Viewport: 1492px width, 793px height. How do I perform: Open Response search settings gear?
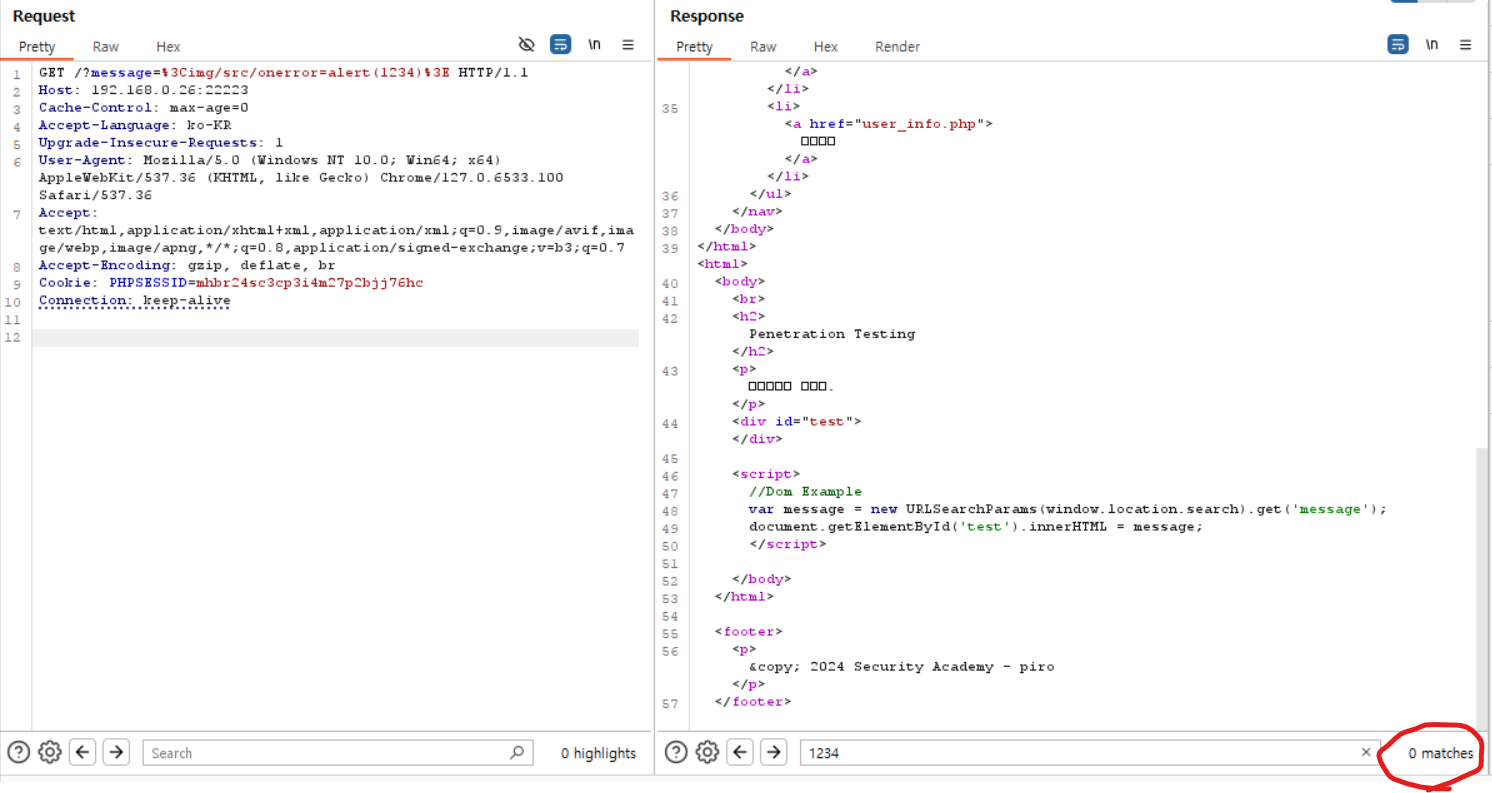(707, 752)
